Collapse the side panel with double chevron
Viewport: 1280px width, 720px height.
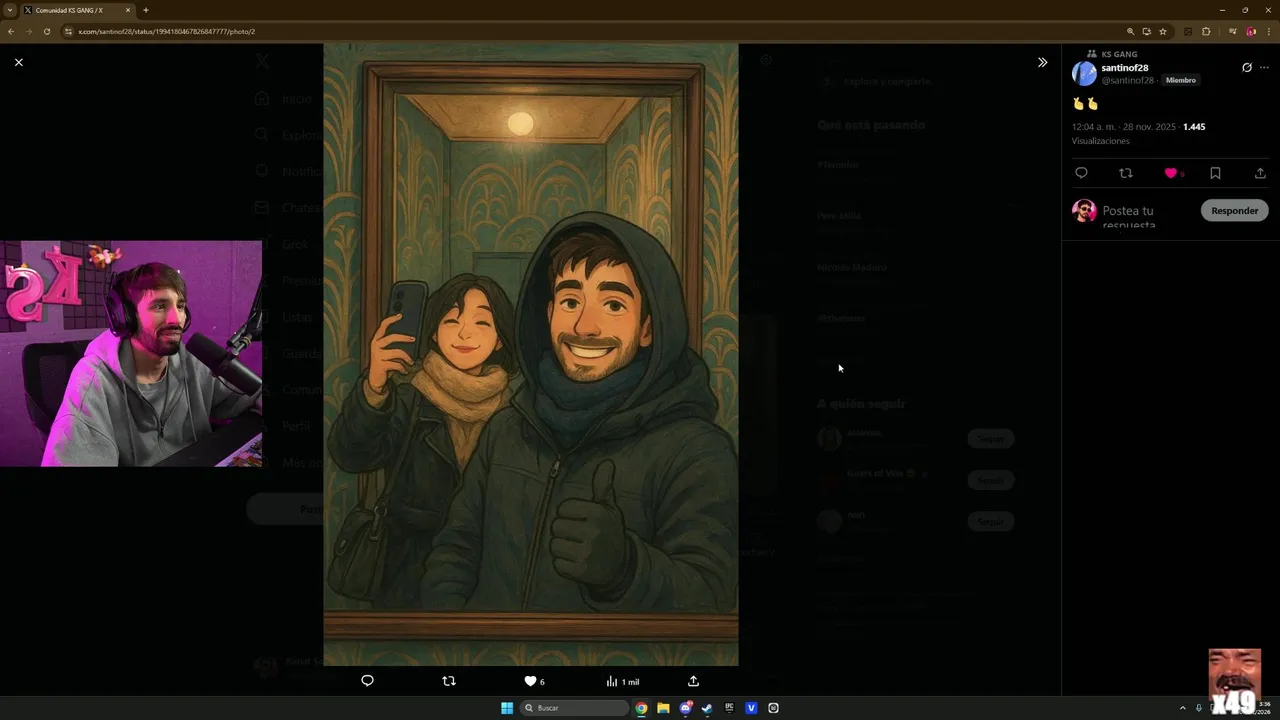pyautogui.click(x=1042, y=62)
